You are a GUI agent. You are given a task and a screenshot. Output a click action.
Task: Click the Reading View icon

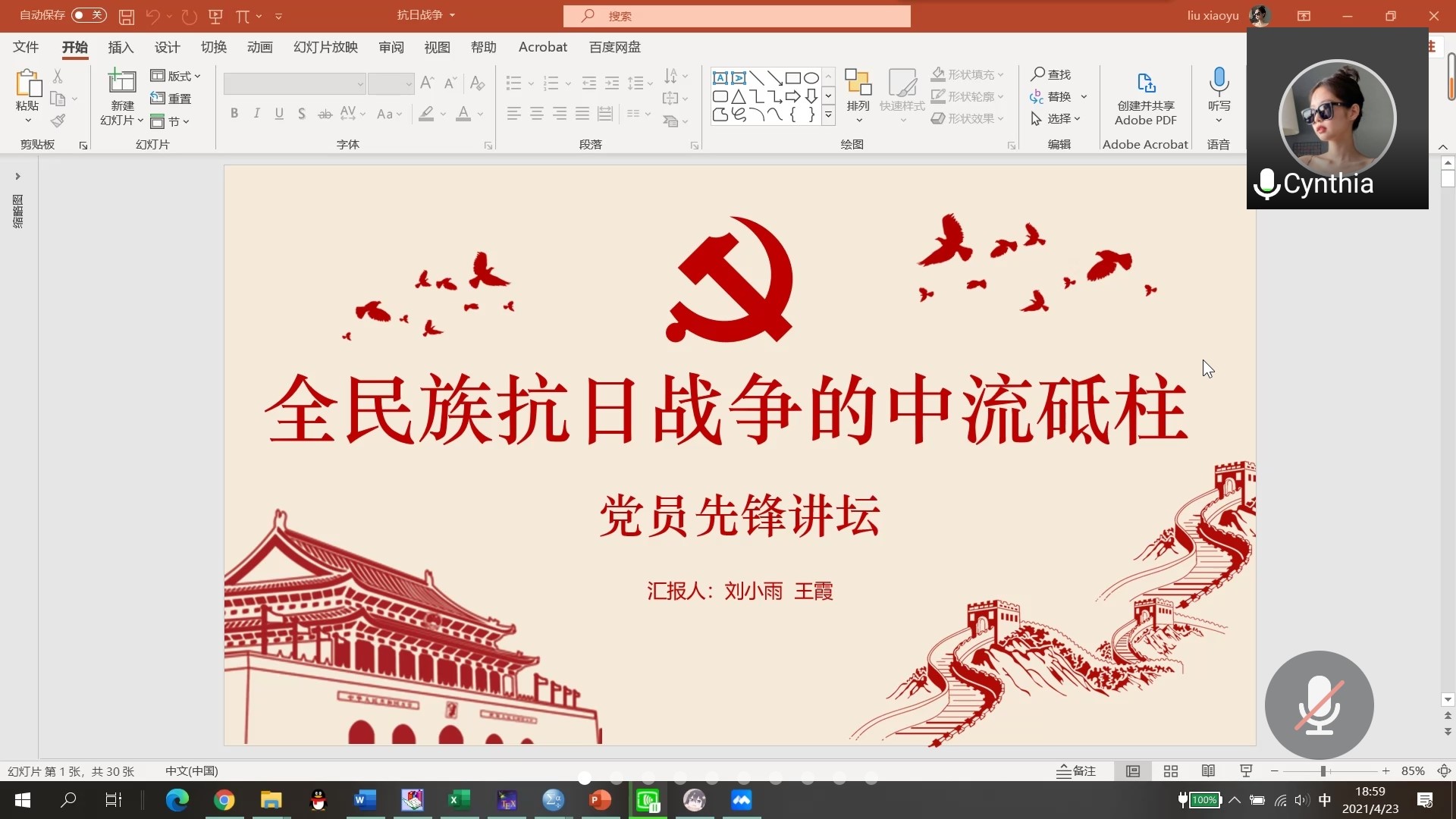1208,771
